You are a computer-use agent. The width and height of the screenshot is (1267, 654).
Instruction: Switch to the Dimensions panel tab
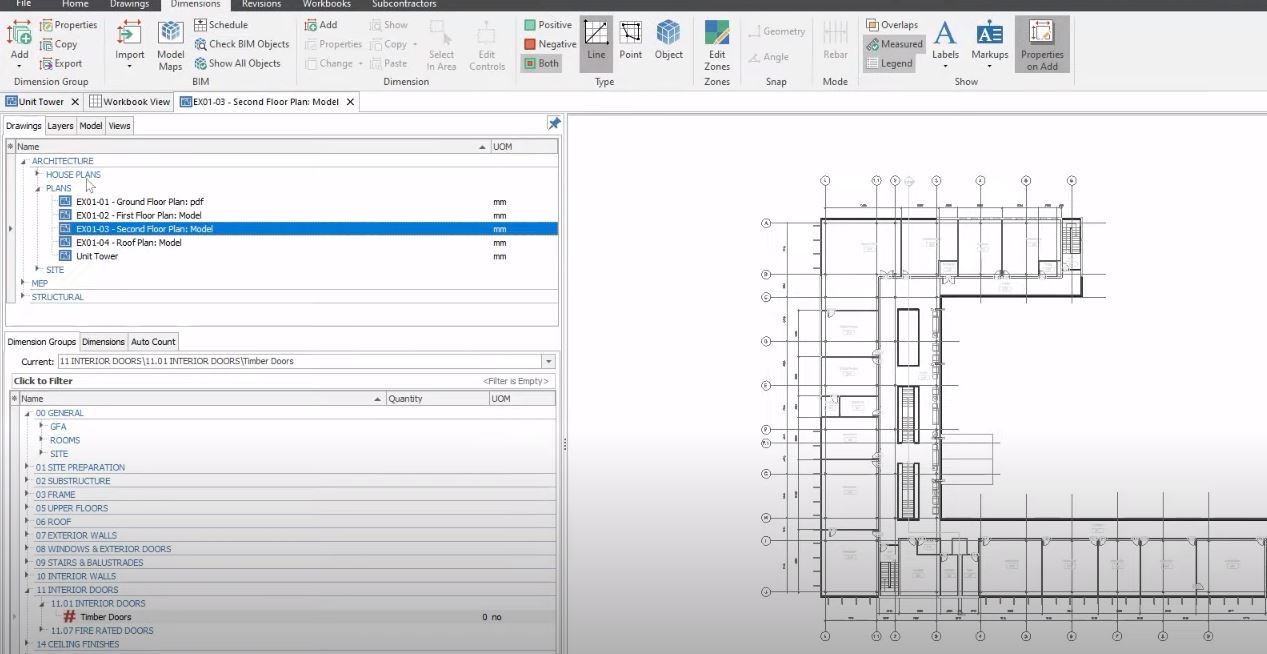point(103,342)
